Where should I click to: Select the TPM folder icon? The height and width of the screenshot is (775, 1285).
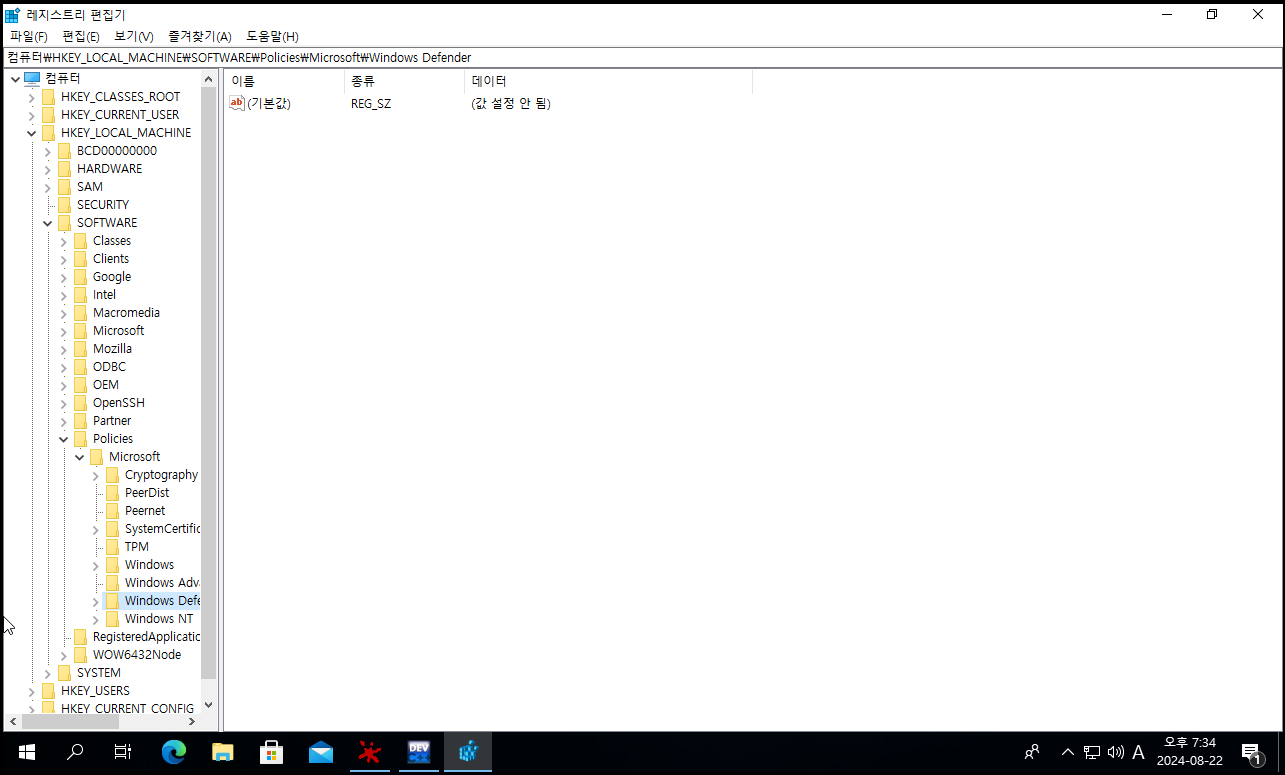click(112, 547)
